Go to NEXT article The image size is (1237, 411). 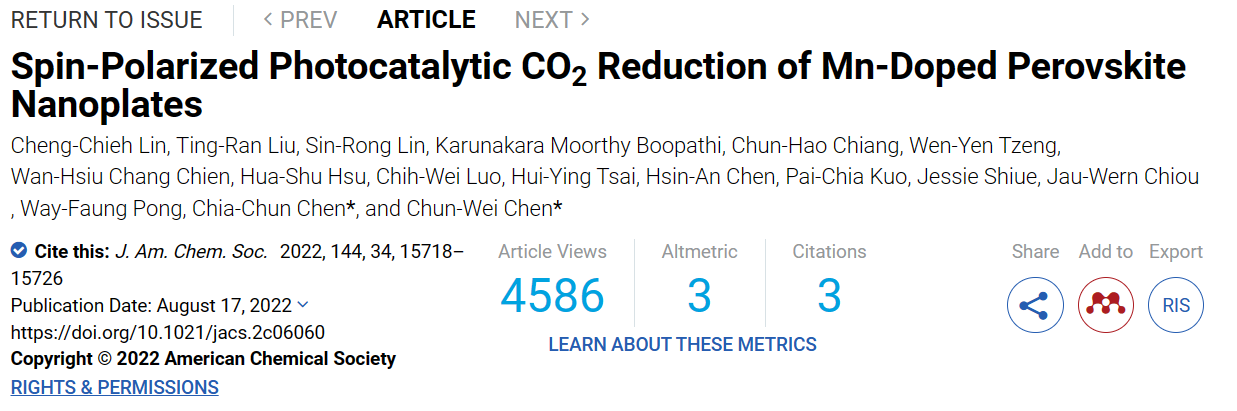(x=552, y=19)
